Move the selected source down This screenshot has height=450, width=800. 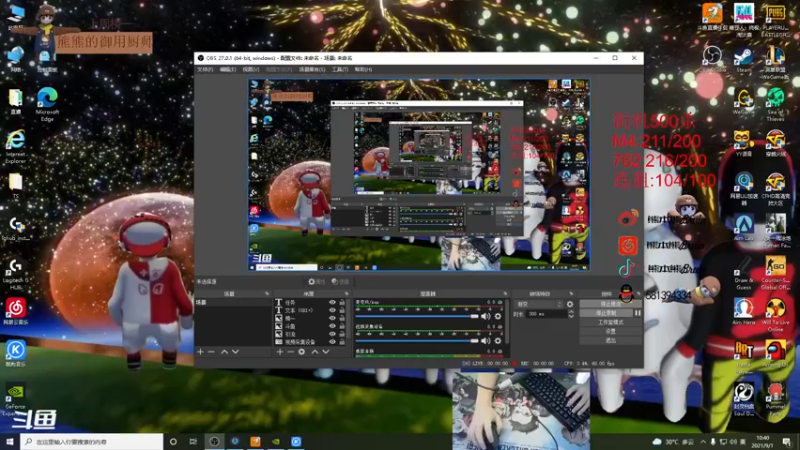[x=326, y=352]
